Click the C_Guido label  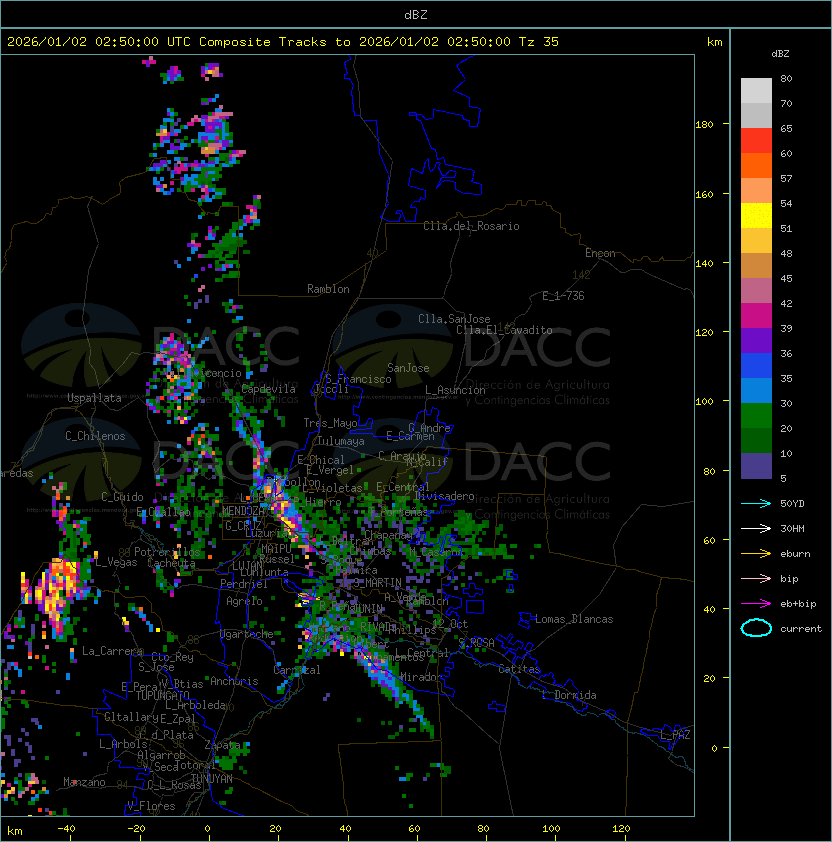122,497
